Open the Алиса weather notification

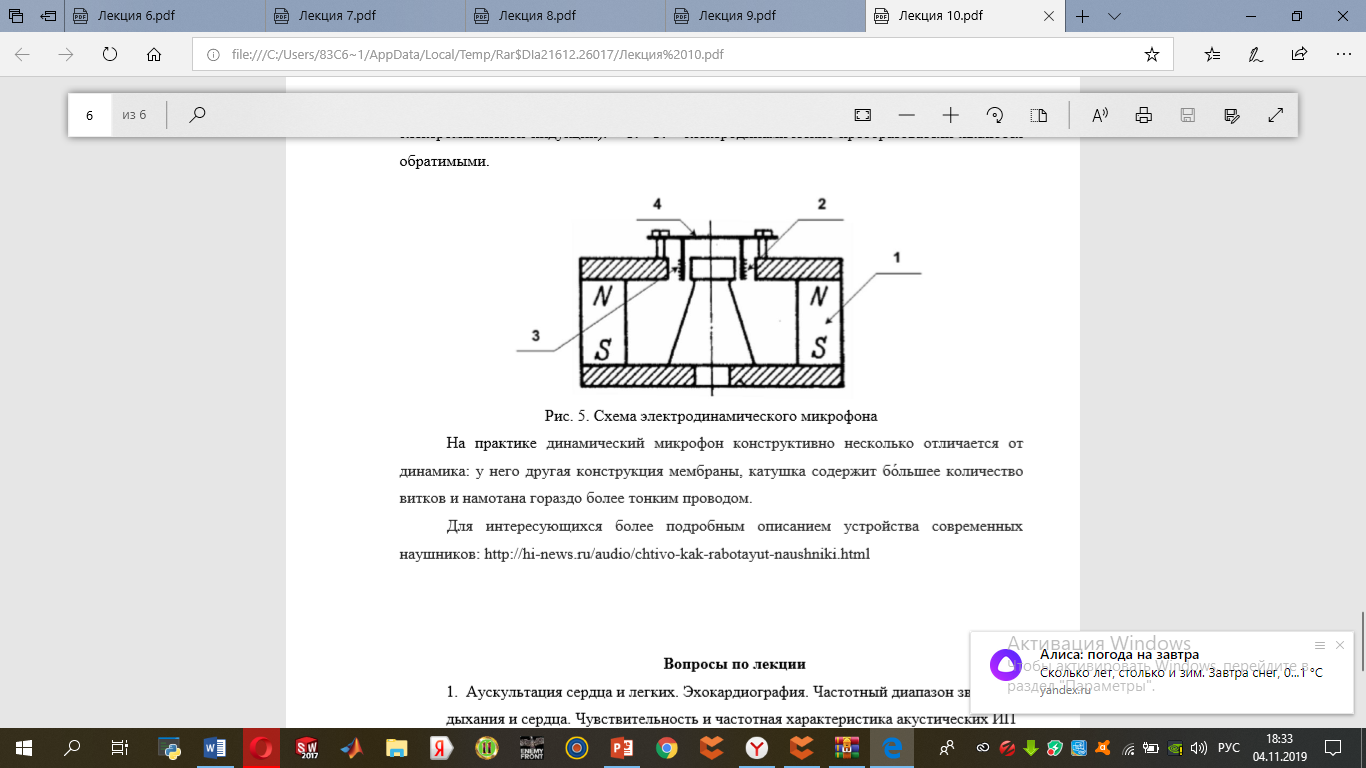coord(1163,672)
